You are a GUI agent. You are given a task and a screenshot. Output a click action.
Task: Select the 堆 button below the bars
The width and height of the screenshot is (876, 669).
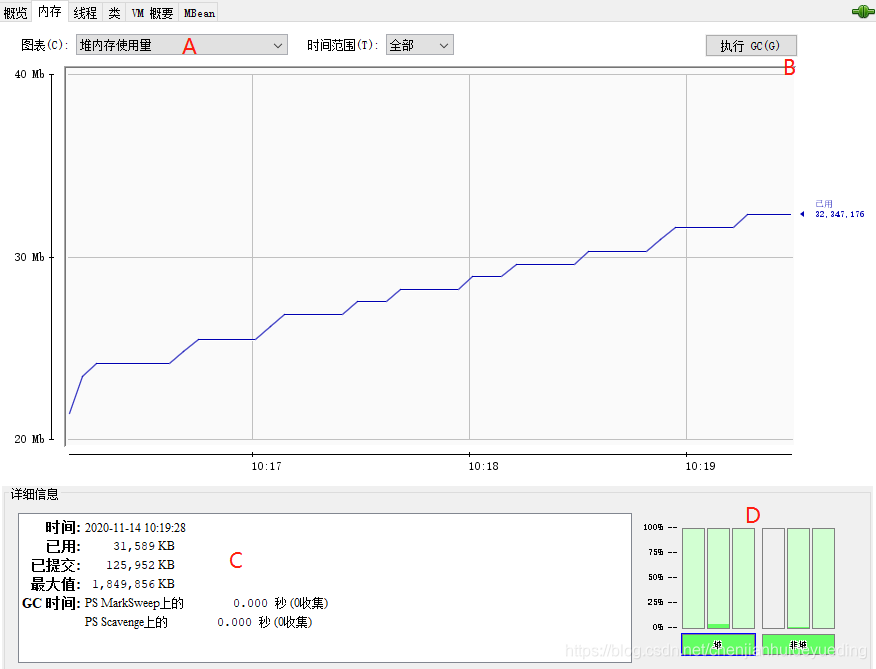[718, 644]
